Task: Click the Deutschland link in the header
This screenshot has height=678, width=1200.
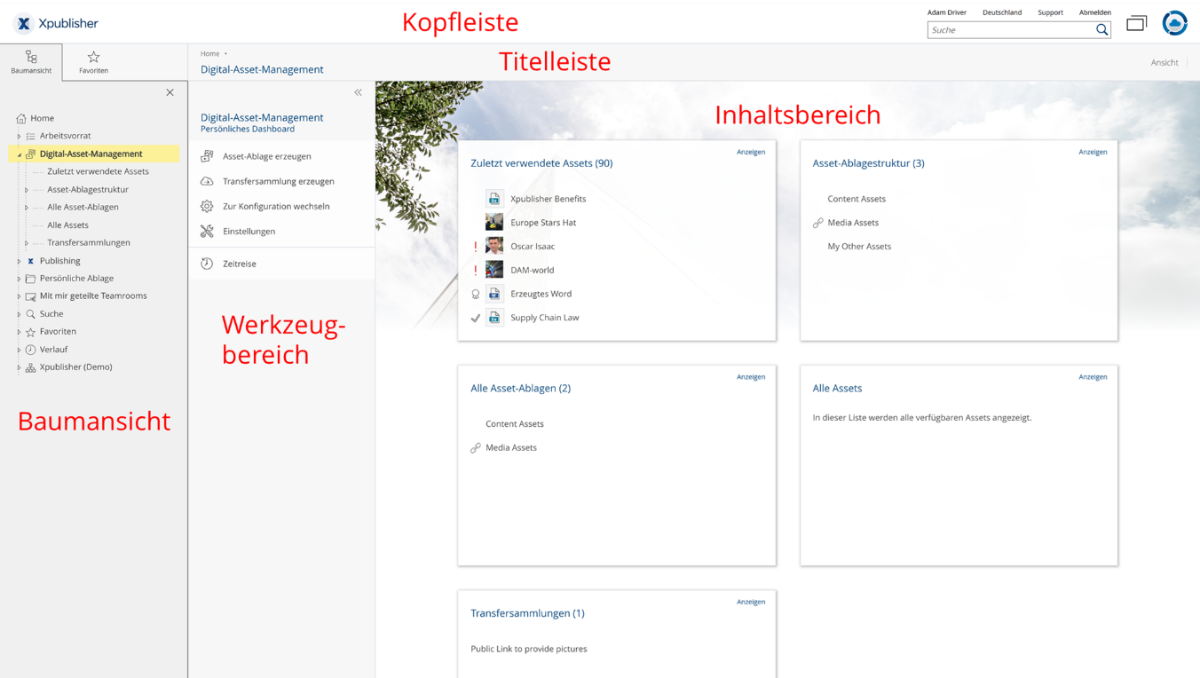Action: pyautogui.click(x=1002, y=12)
